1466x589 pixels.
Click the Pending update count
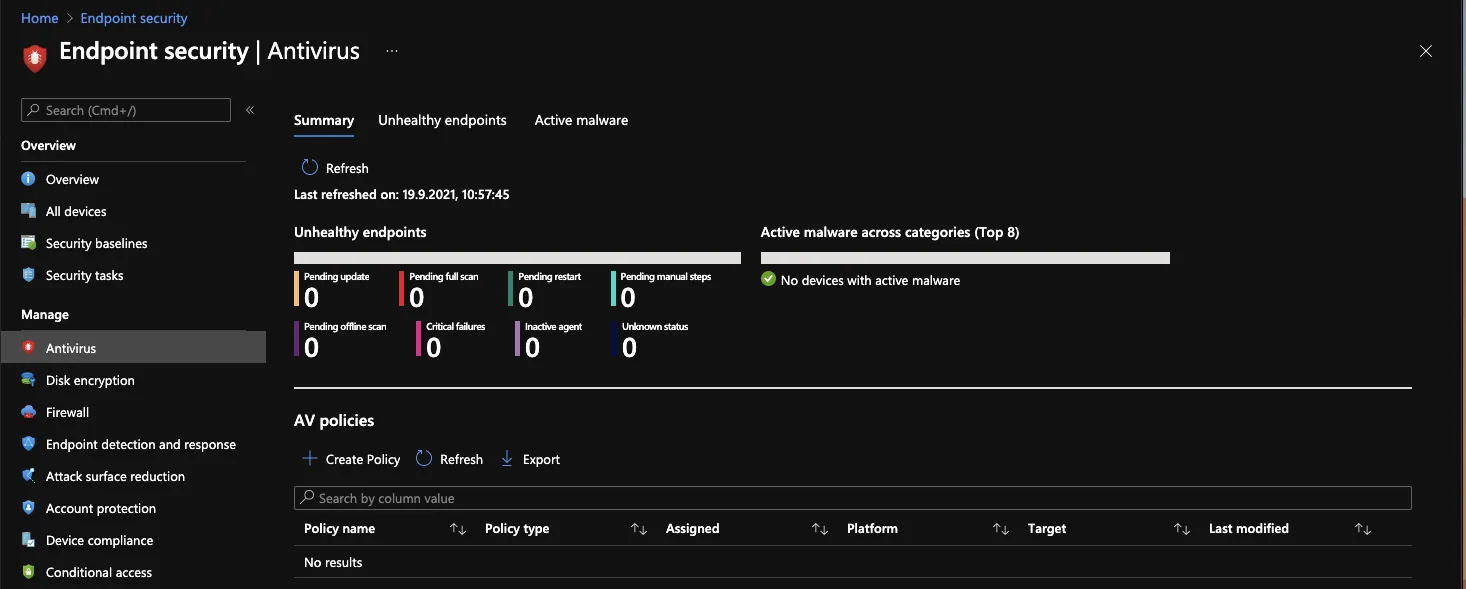pyautogui.click(x=311, y=298)
